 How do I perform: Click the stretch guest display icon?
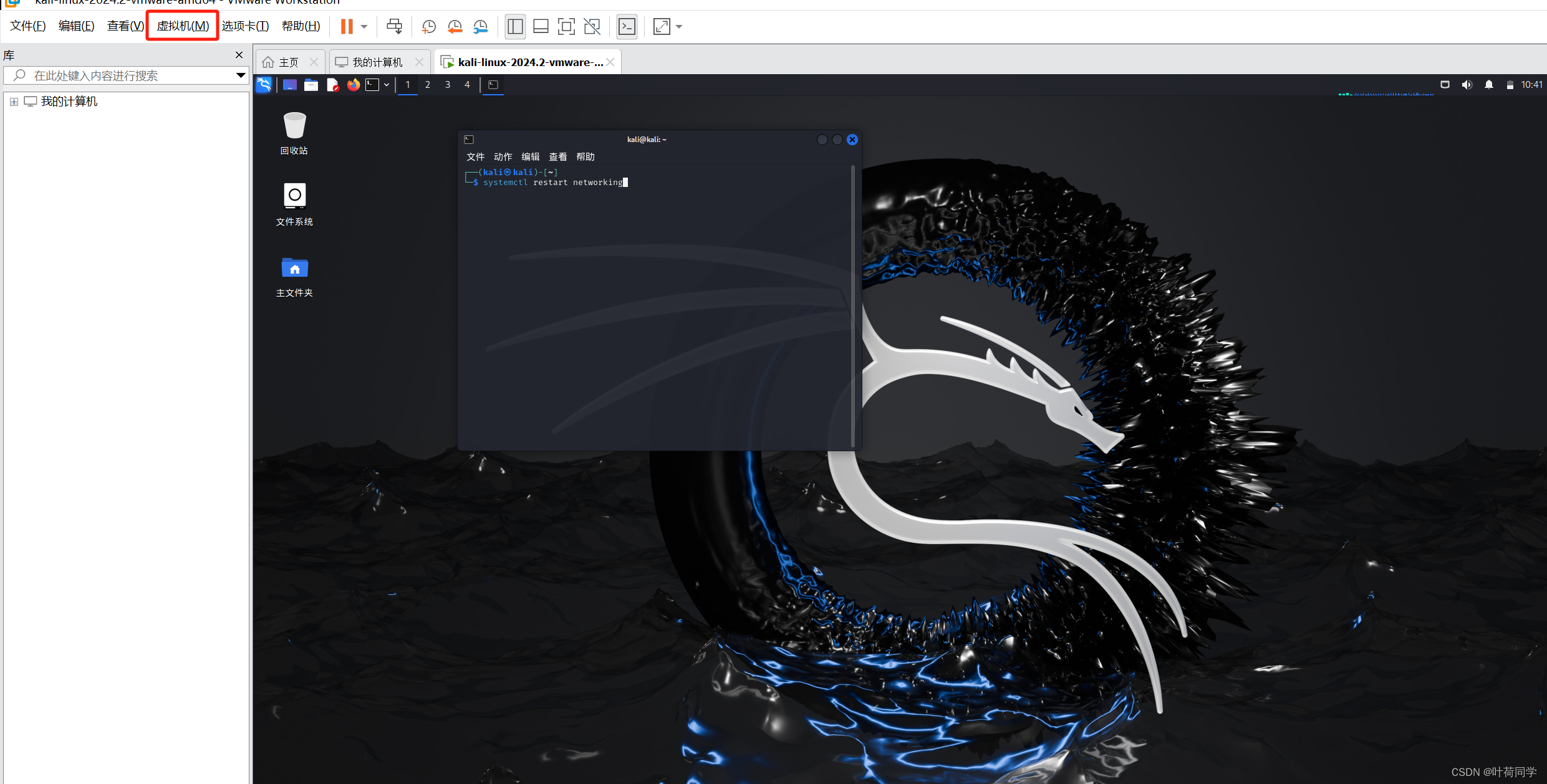tap(661, 26)
